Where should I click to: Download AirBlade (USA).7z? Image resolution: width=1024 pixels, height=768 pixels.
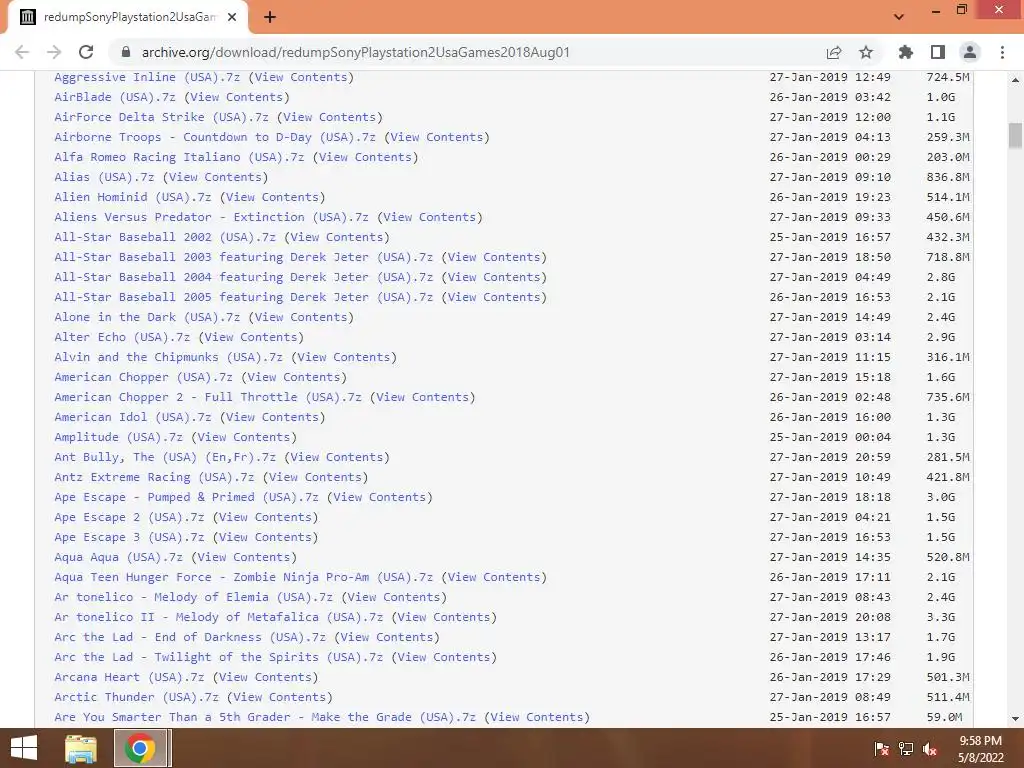[115, 97]
